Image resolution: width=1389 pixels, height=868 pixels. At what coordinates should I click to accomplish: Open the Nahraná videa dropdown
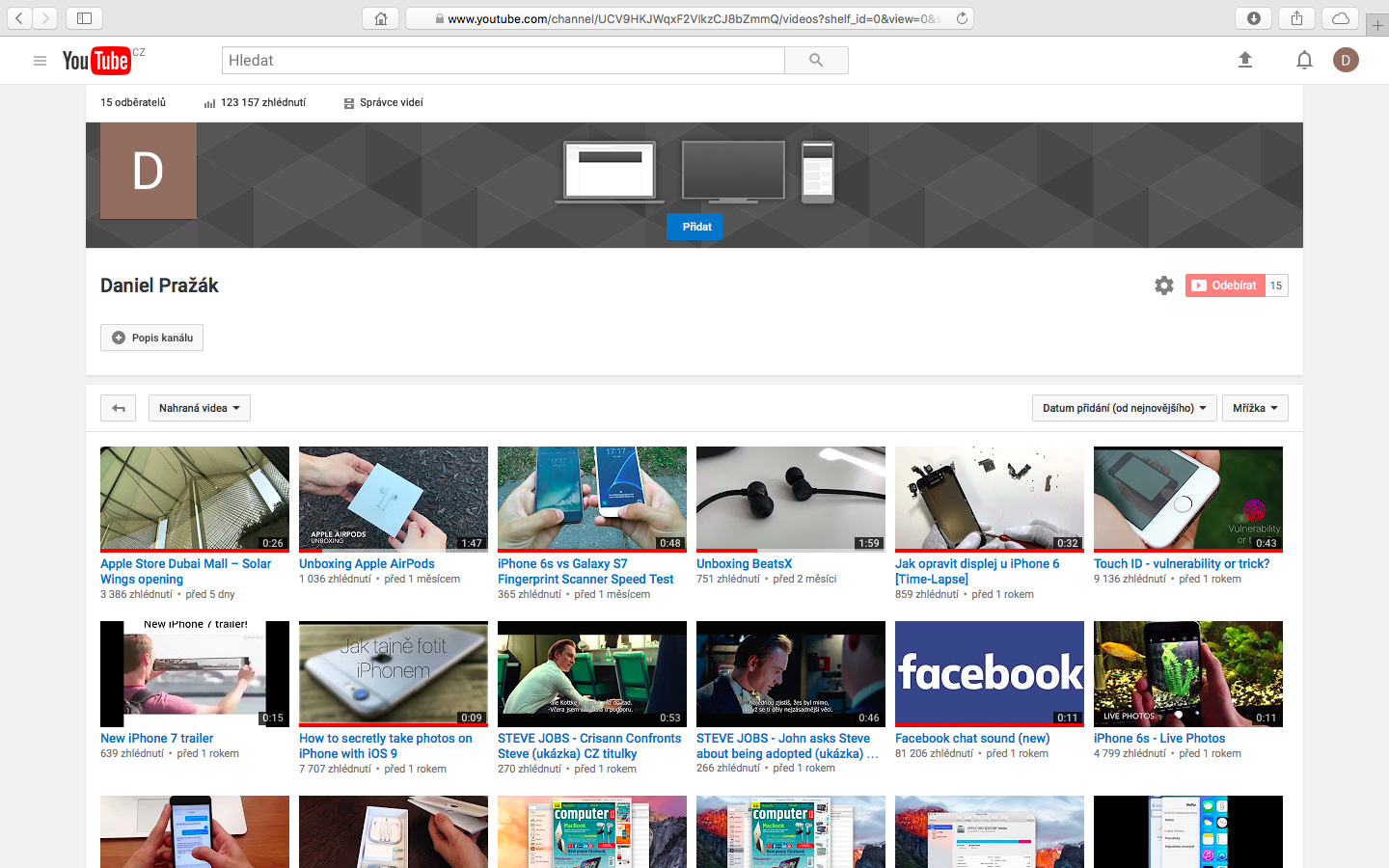tap(200, 408)
